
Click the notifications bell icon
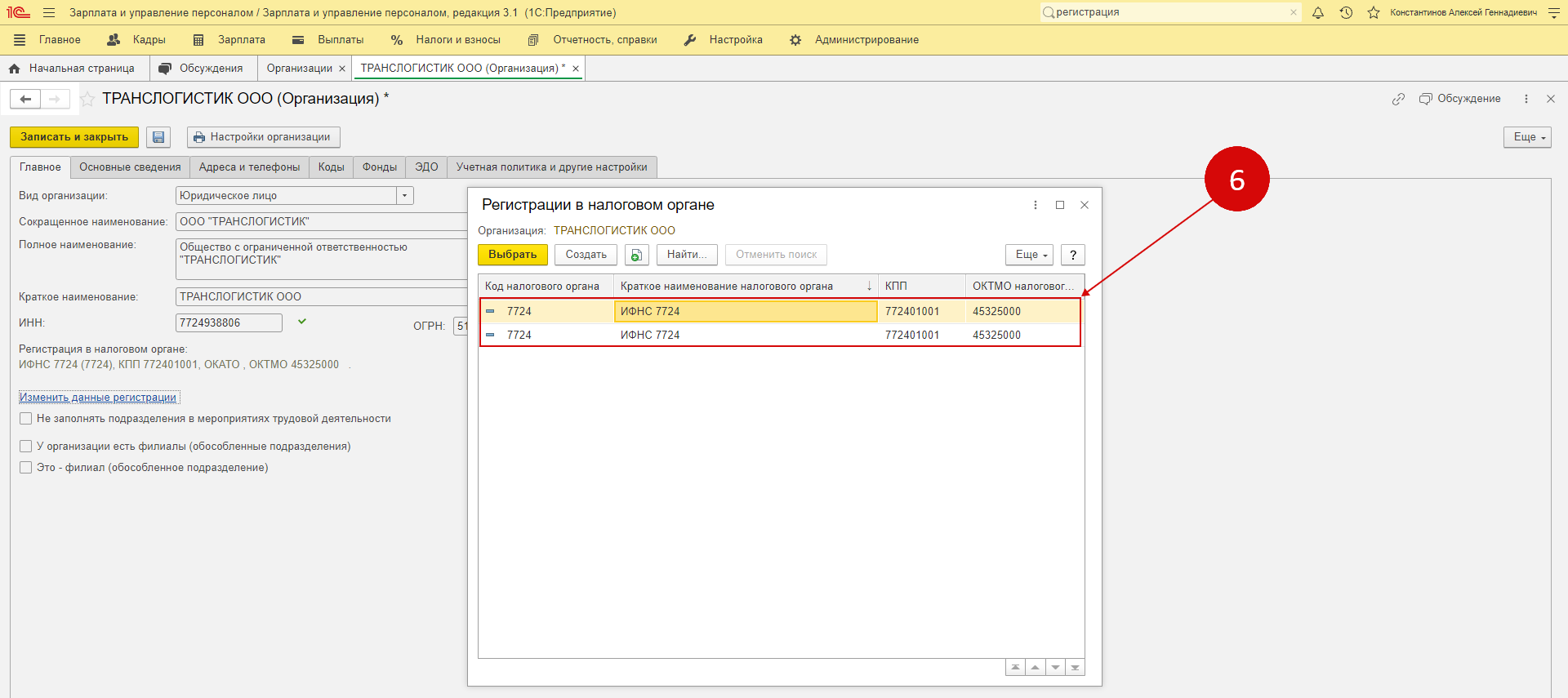[1318, 12]
